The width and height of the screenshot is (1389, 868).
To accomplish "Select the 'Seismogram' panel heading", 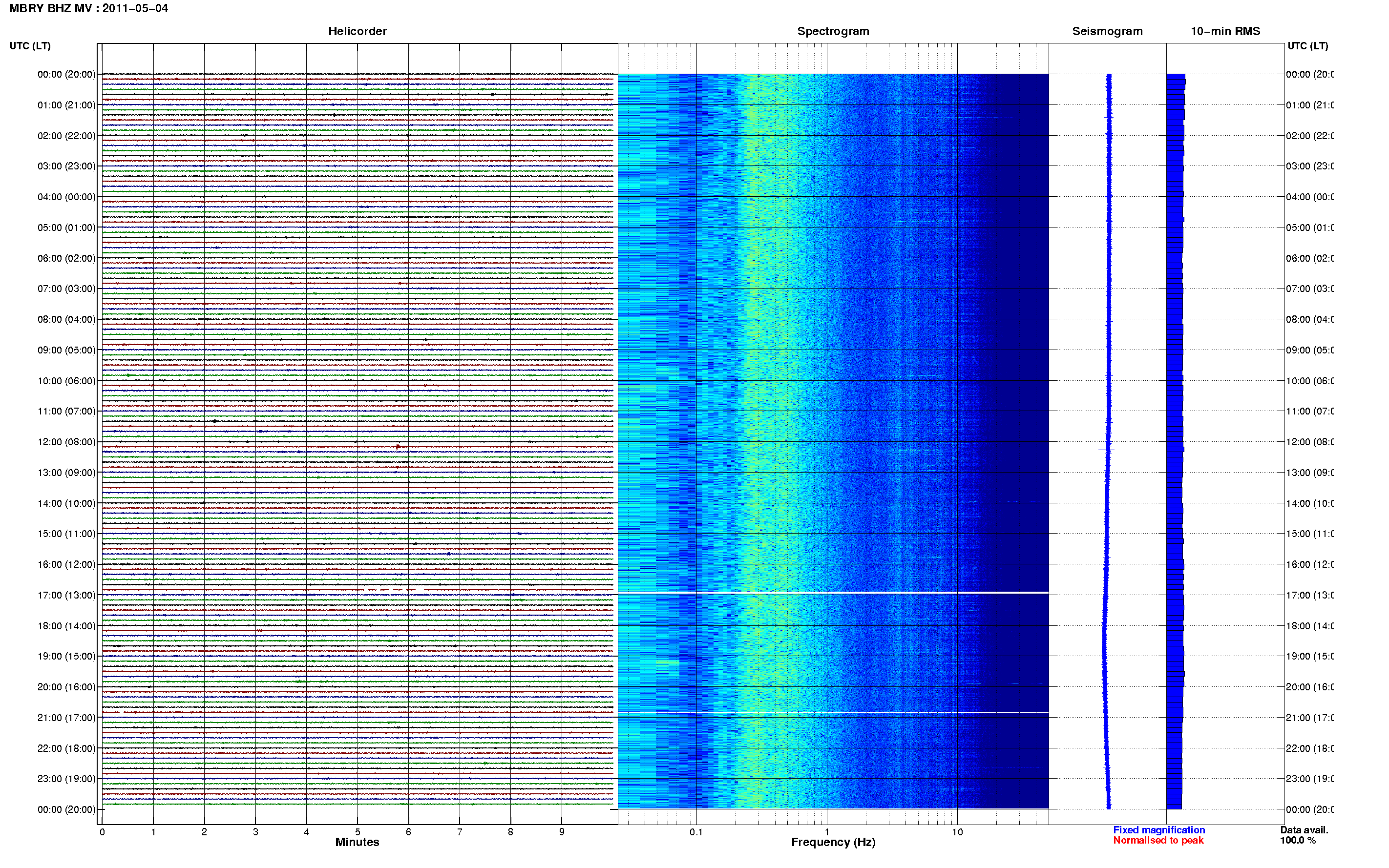I will pos(1107,32).
